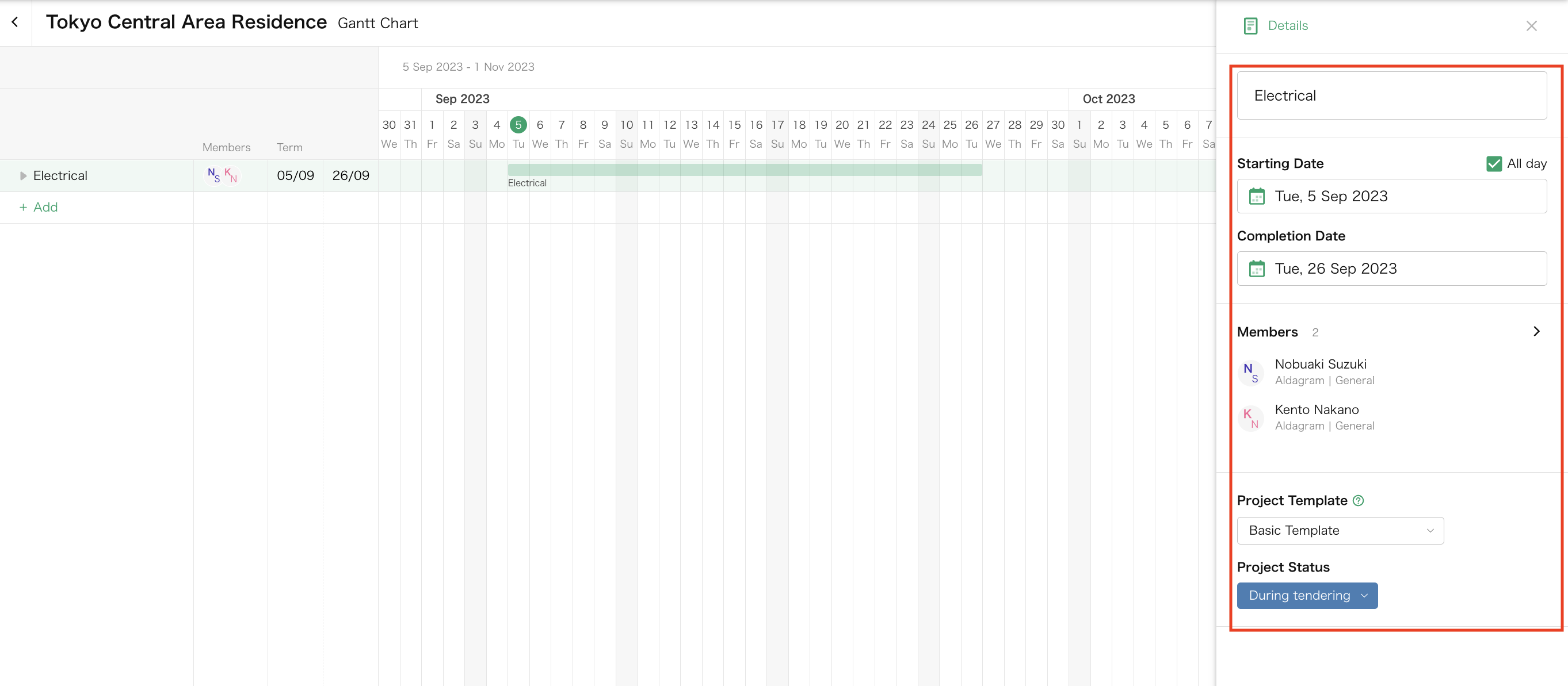Click the Add button to create a task

[39, 207]
